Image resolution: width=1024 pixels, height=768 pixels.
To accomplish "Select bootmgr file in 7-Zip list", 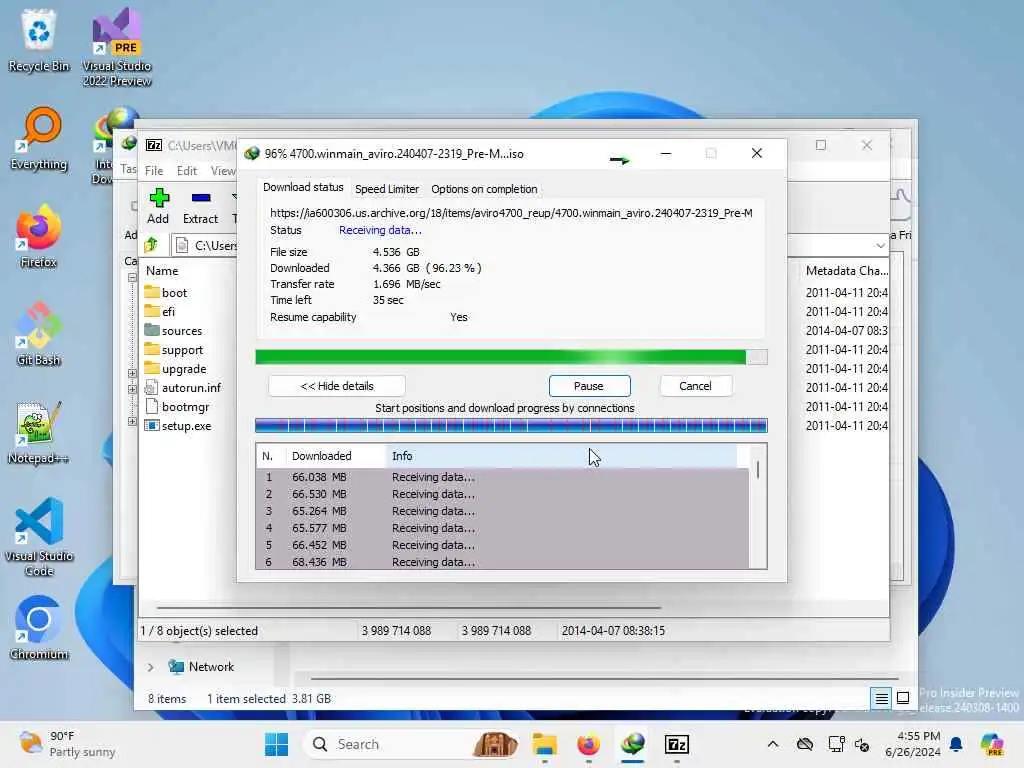I will 177,406.
